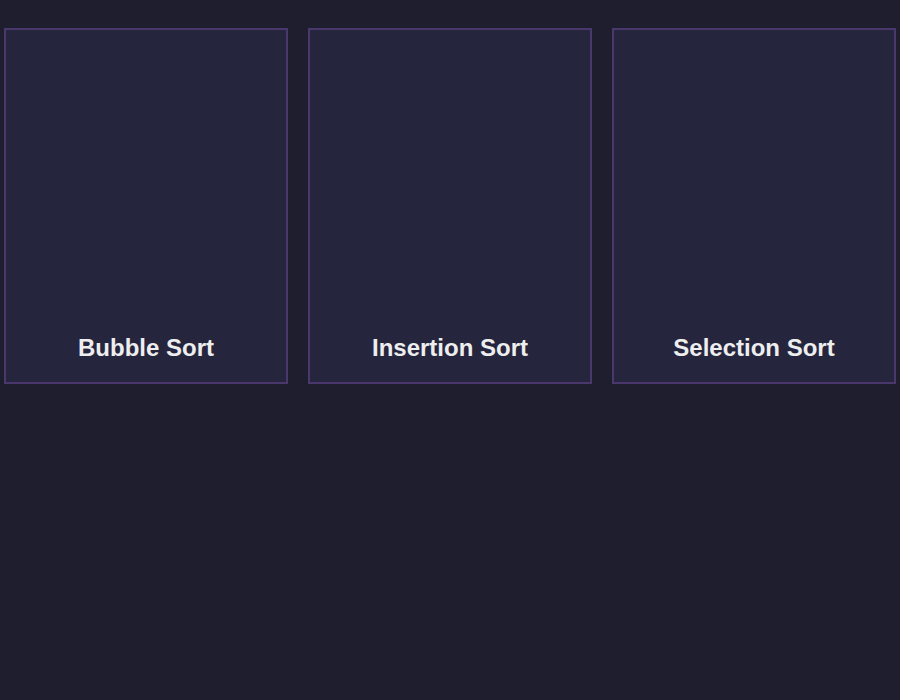Viewport: 900px width, 700px height.
Task: Click the Selection Sort title text
Action: click(754, 348)
